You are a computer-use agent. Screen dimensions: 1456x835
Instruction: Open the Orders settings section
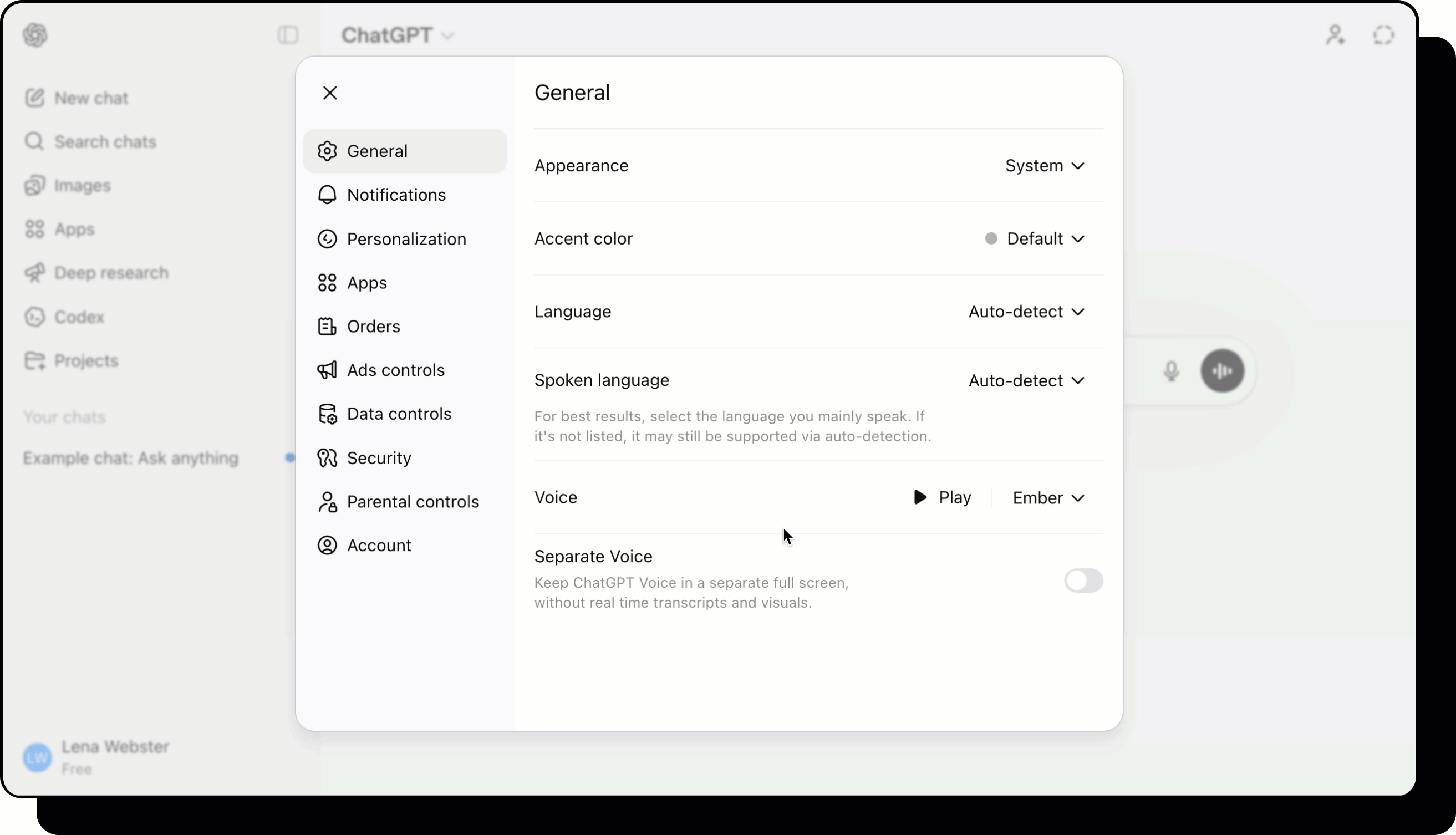pos(373,327)
